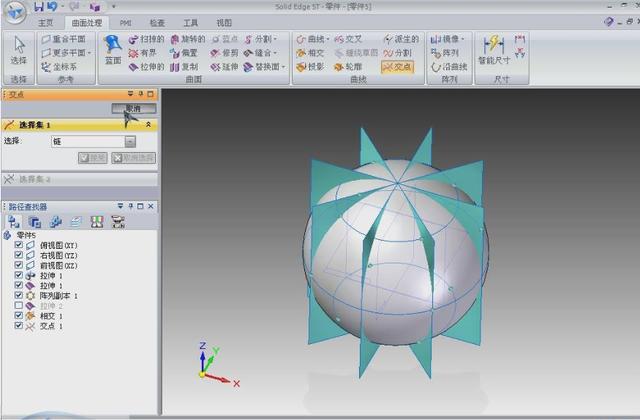Viewport: 640px width, 420px height.
Task: Switch to the 主页 ribbon tab
Action: coord(46,21)
